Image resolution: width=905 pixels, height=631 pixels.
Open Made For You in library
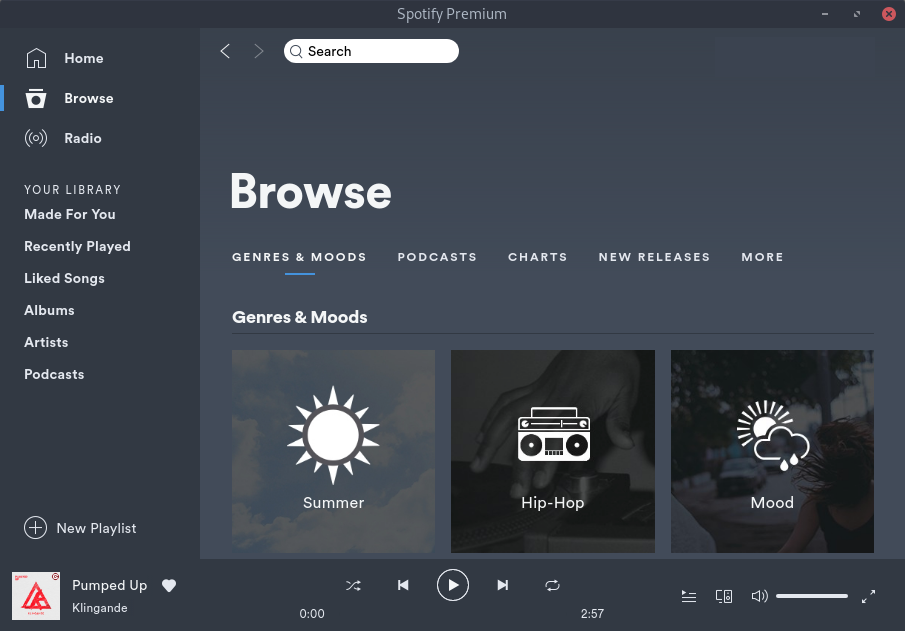[70, 214]
